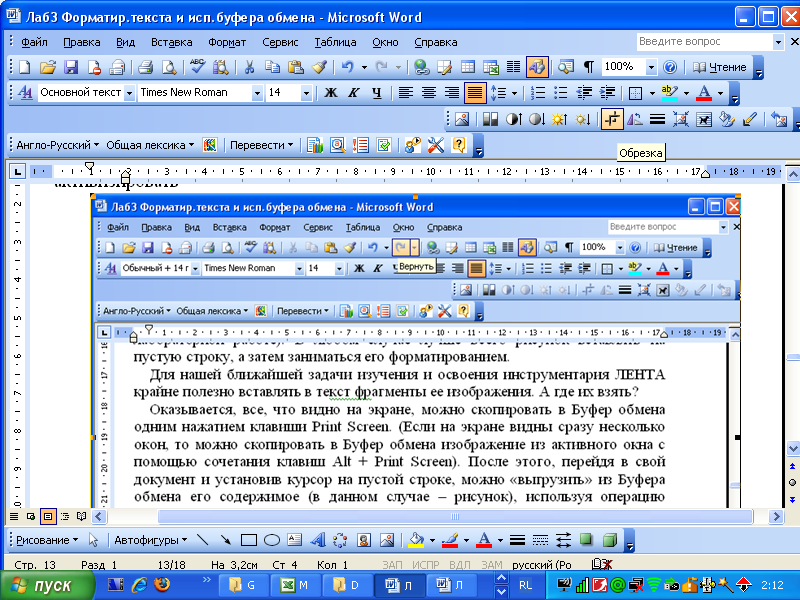Insert an Excel worksheet
Image resolution: width=800 pixels, height=600 pixels.
coord(491,67)
